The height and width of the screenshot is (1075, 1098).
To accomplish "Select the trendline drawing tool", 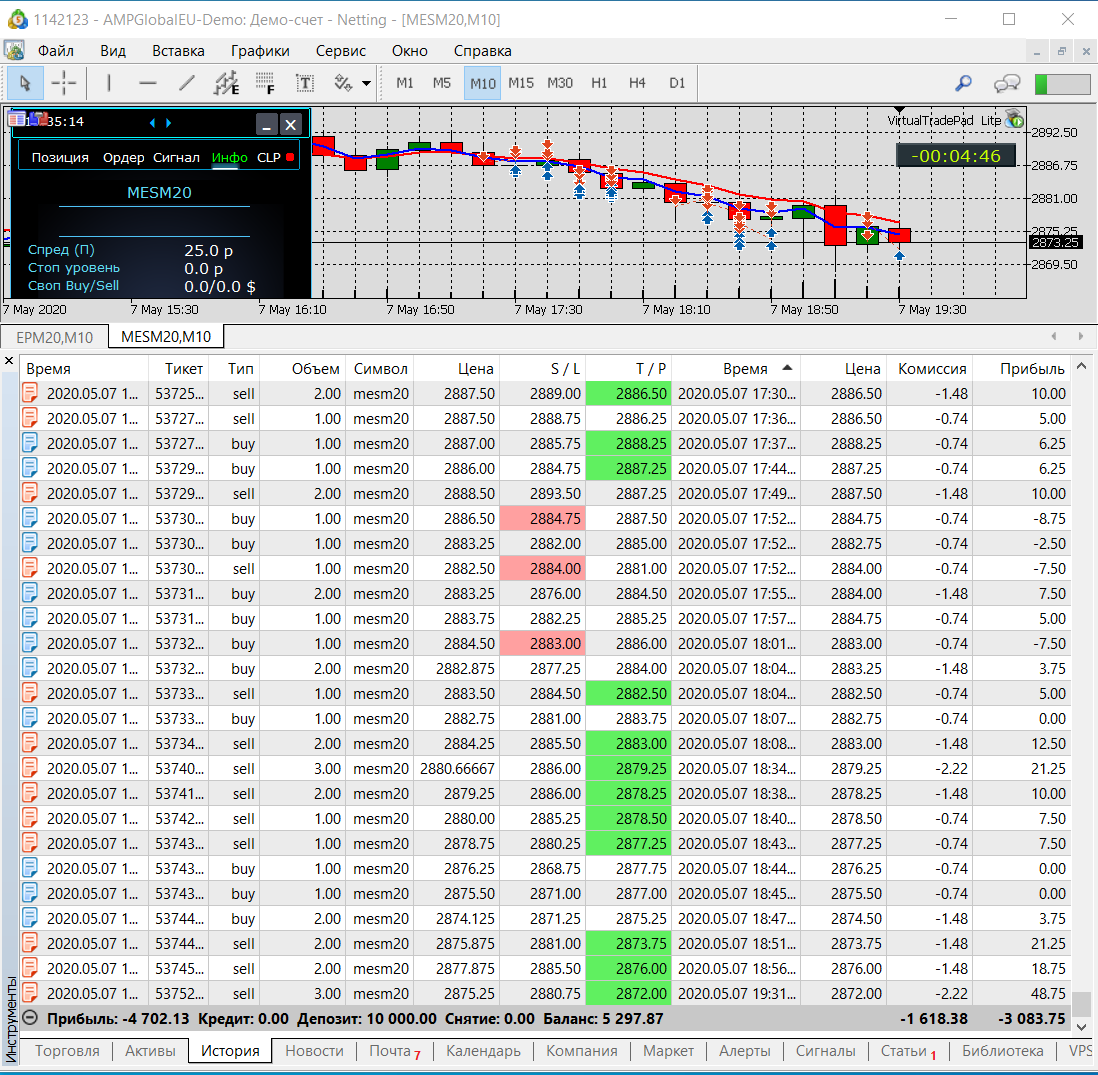I will point(186,83).
